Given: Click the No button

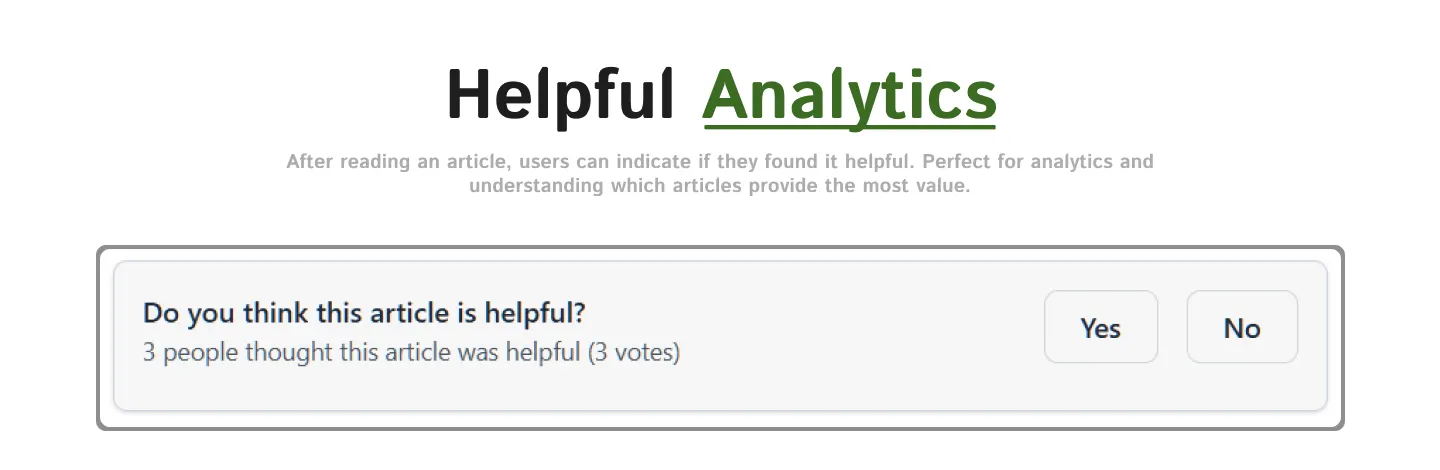Looking at the screenshot, I should [x=1241, y=327].
